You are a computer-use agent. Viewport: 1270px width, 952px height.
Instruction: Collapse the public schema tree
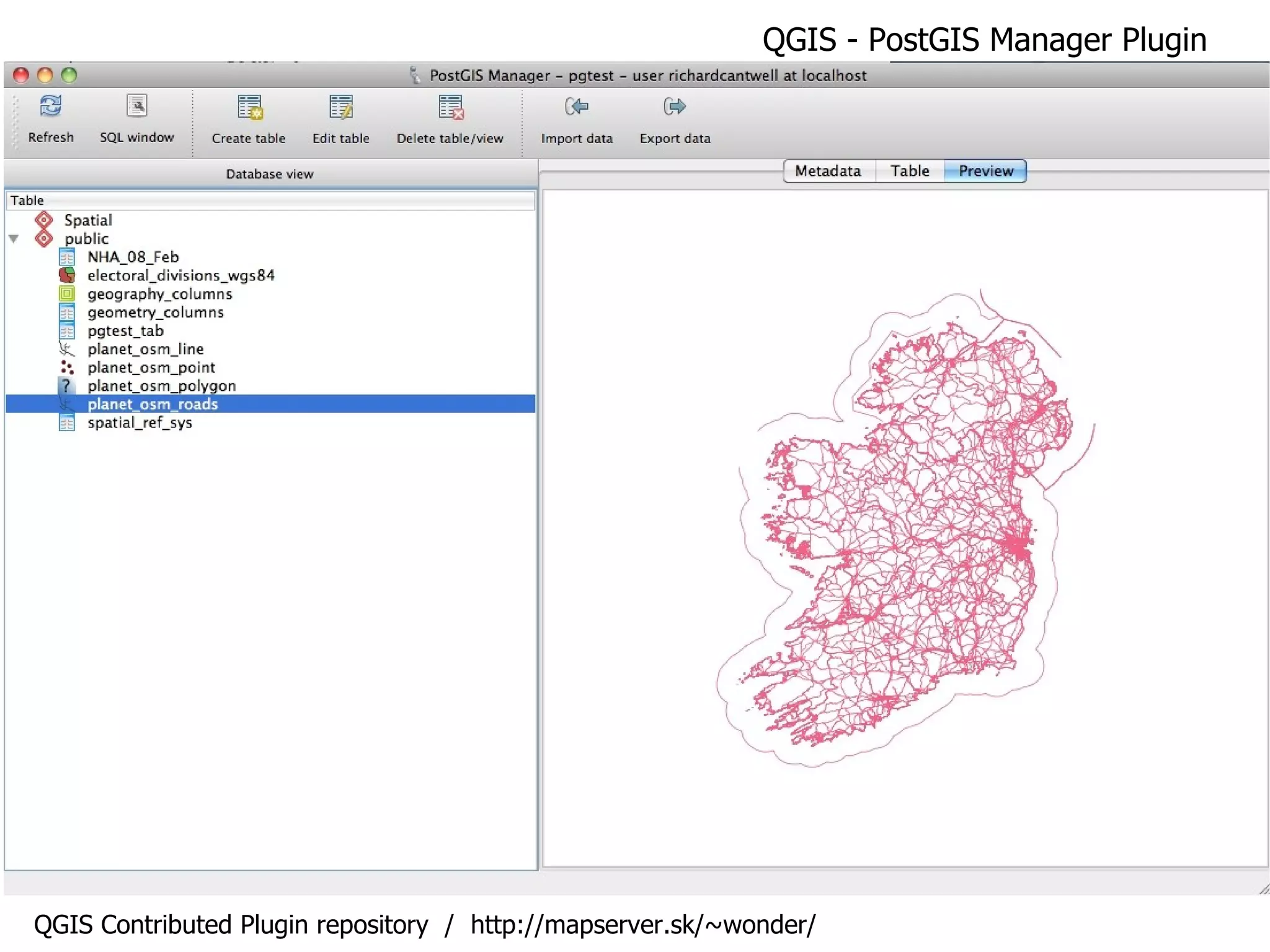(14, 239)
